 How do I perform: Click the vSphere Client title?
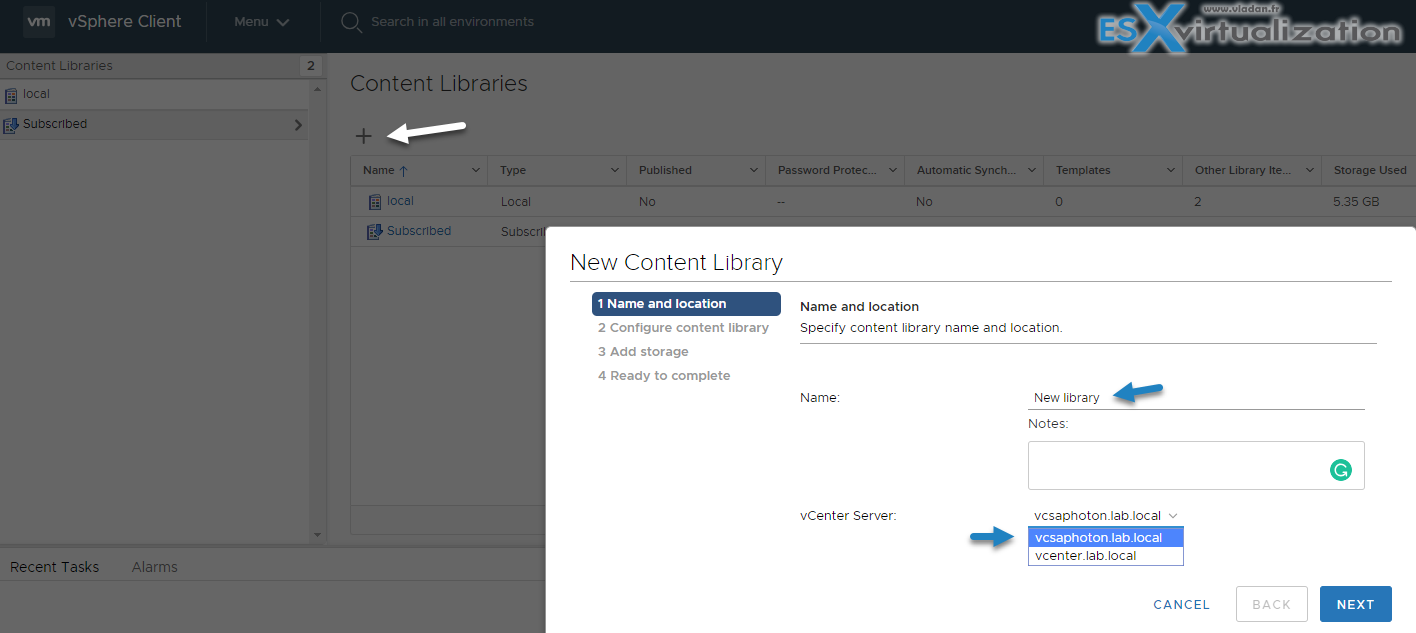pyautogui.click(x=125, y=21)
